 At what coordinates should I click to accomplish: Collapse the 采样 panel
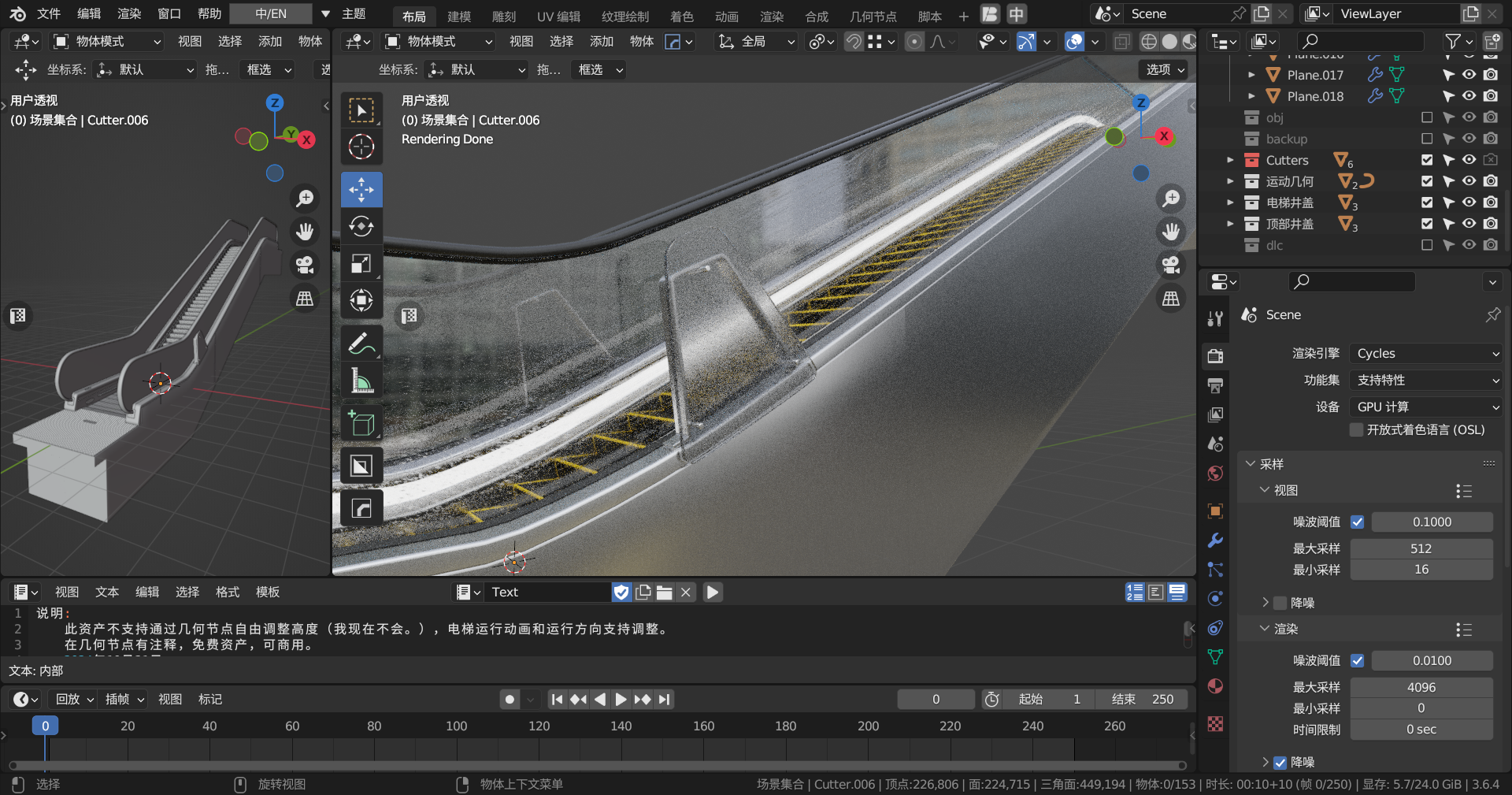(x=1251, y=464)
